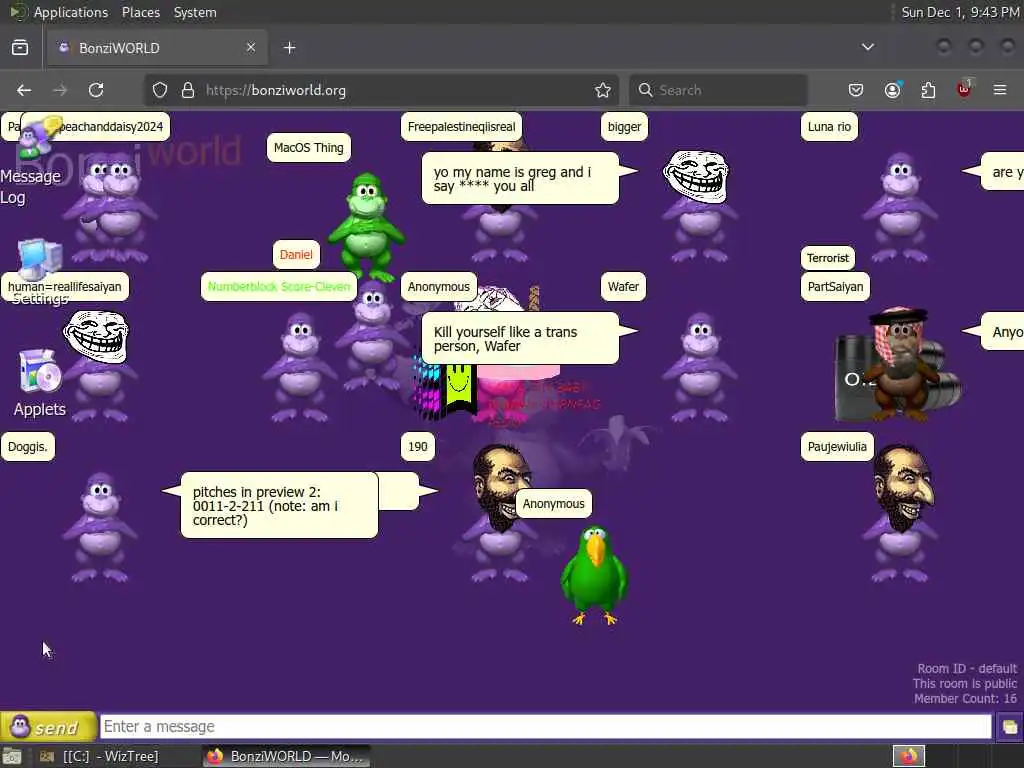Screen dimensions: 1024x768
Task: Click the Doggis. purple Bonzi
Action: point(100,526)
